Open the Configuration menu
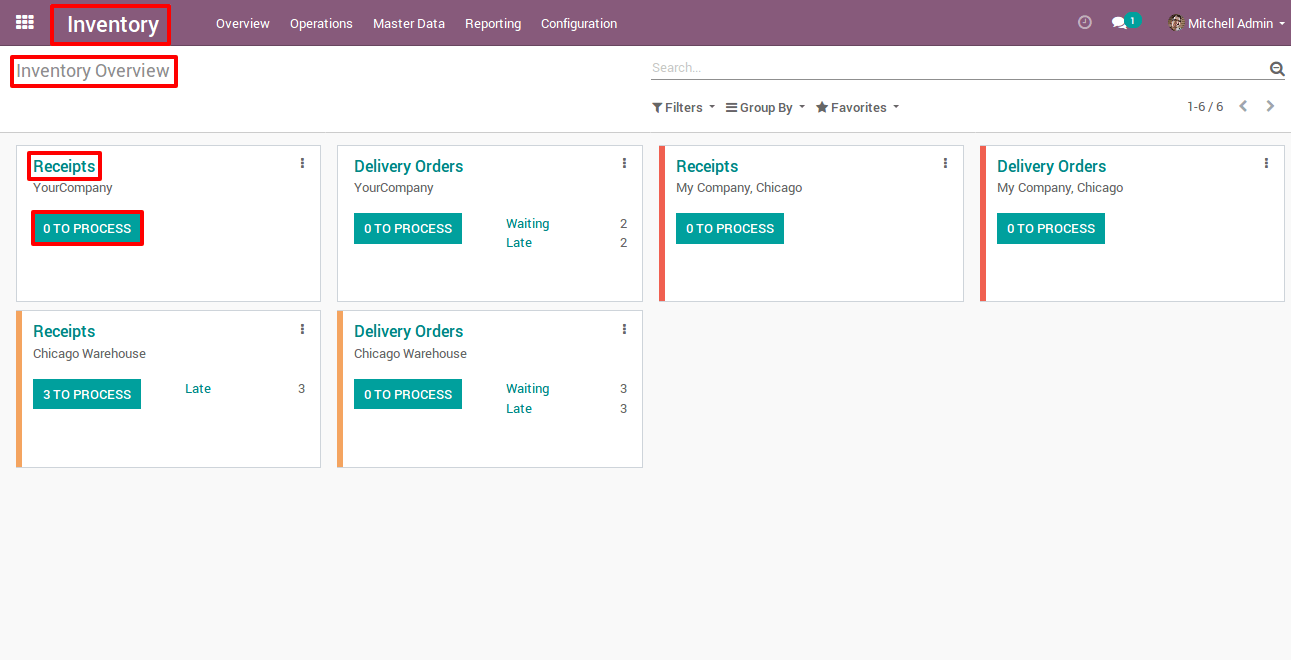 (x=579, y=23)
